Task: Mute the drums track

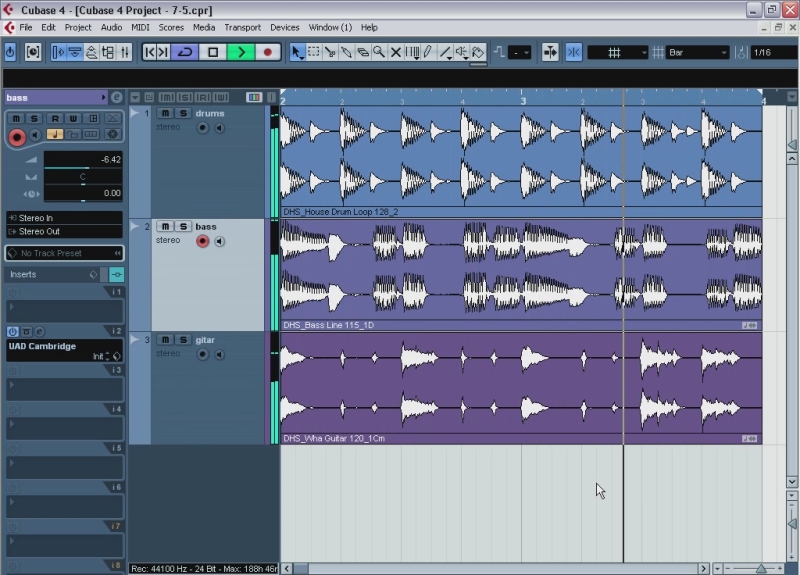Action: tap(165, 113)
